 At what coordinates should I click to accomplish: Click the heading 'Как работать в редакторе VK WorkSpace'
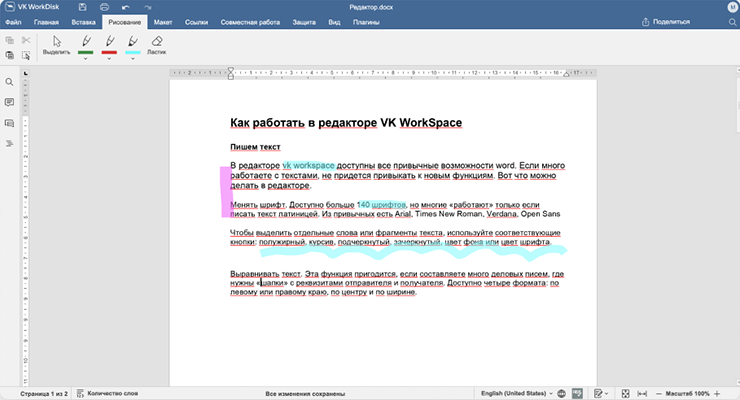point(346,123)
